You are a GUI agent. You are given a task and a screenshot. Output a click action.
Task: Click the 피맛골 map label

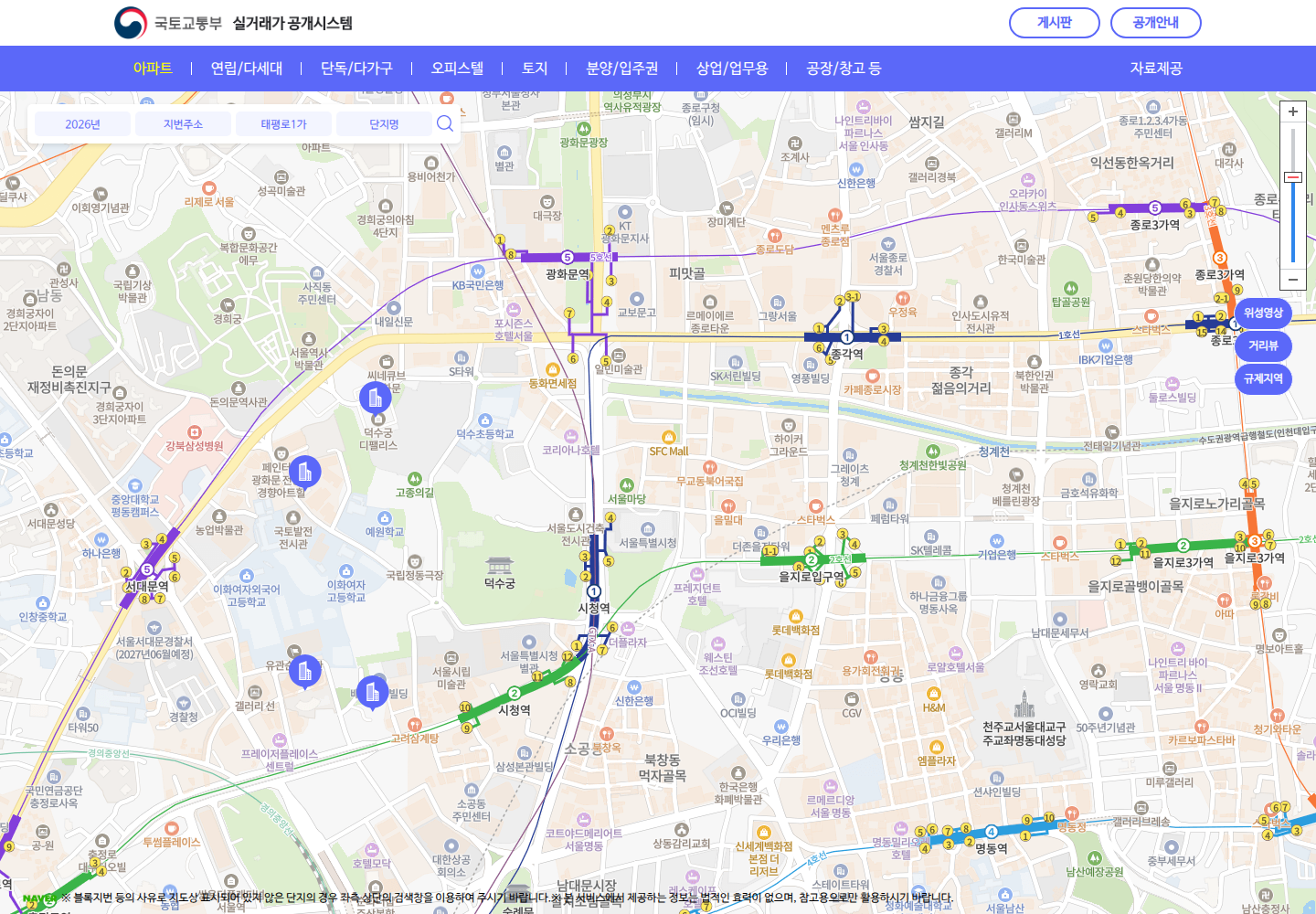click(686, 273)
